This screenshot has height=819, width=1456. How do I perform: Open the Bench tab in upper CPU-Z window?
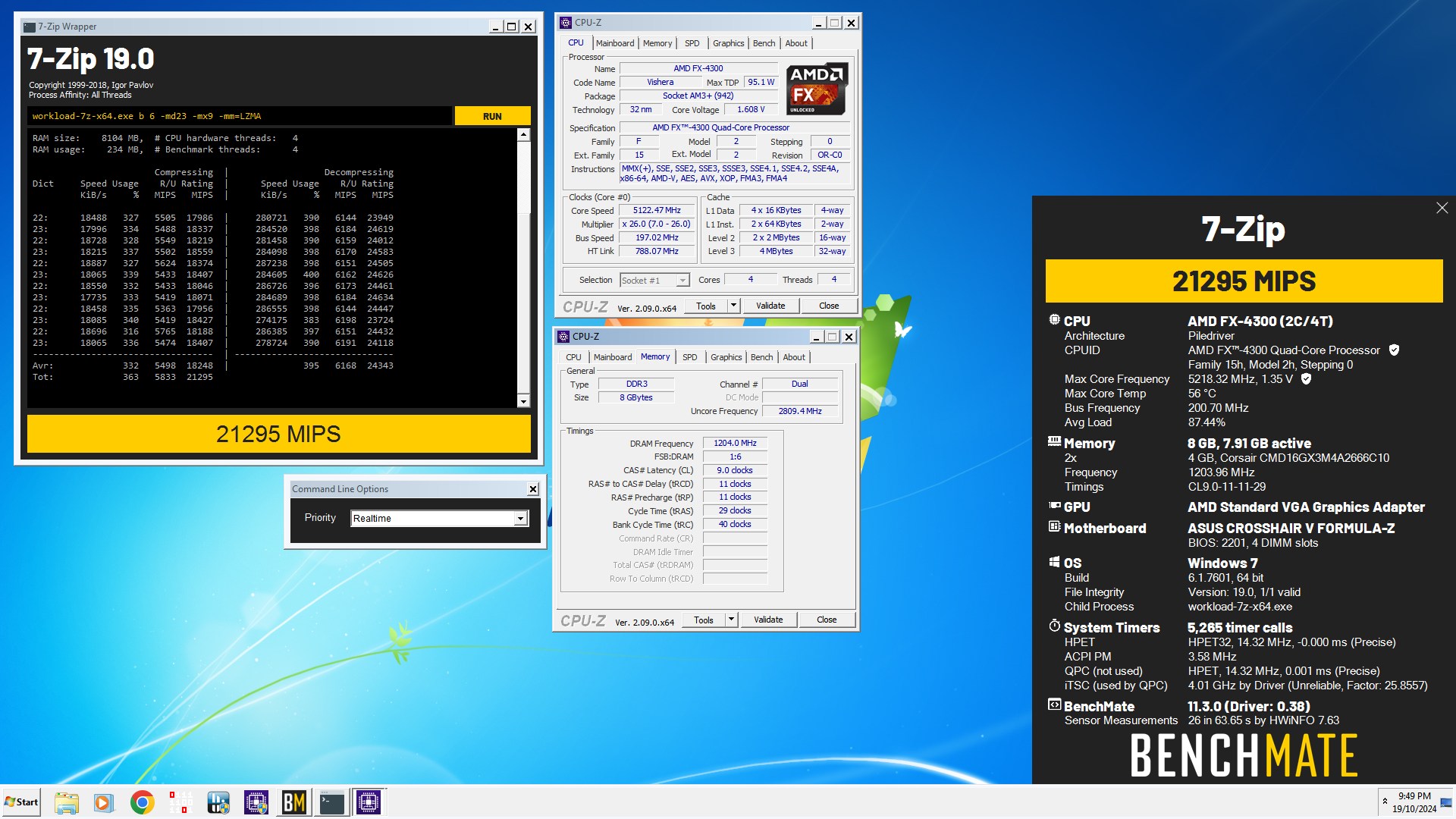coord(764,43)
